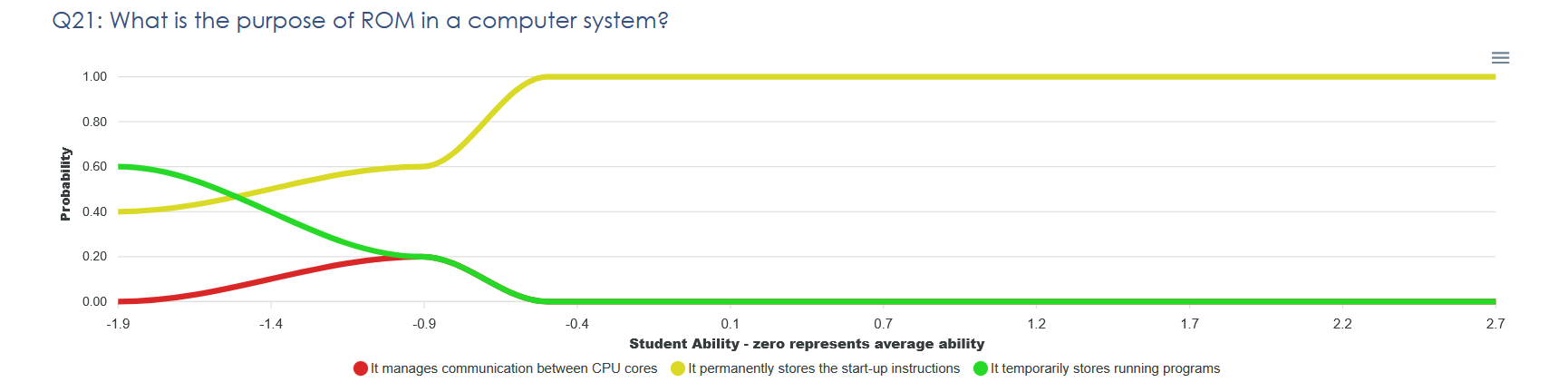This screenshot has width=1568, height=392.
Task: Click the 1.2 x-axis tick label
Action: pyautogui.click(x=1036, y=324)
